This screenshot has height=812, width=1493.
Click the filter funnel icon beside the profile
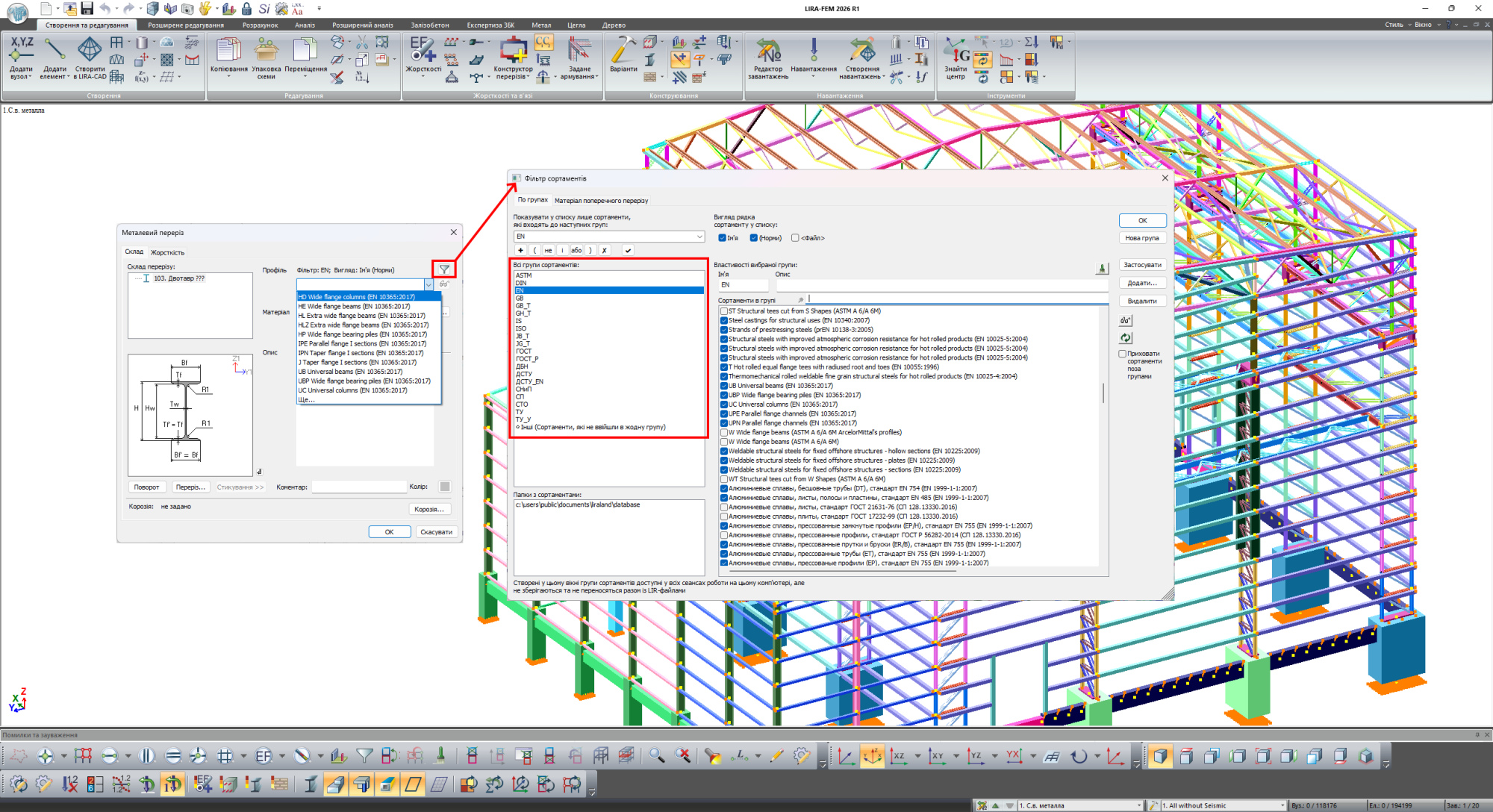point(444,269)
